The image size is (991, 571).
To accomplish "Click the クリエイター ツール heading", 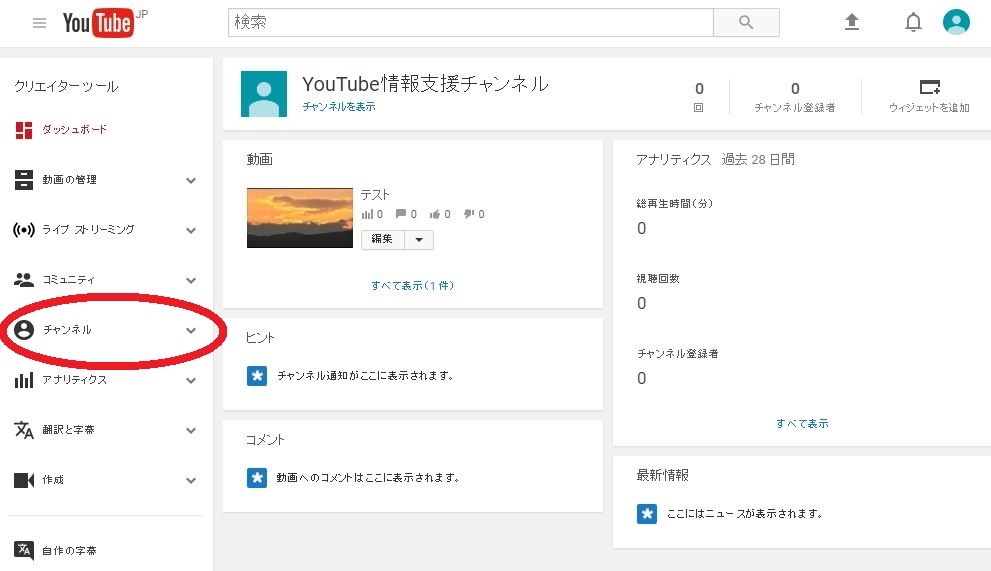I will [66, 87].
